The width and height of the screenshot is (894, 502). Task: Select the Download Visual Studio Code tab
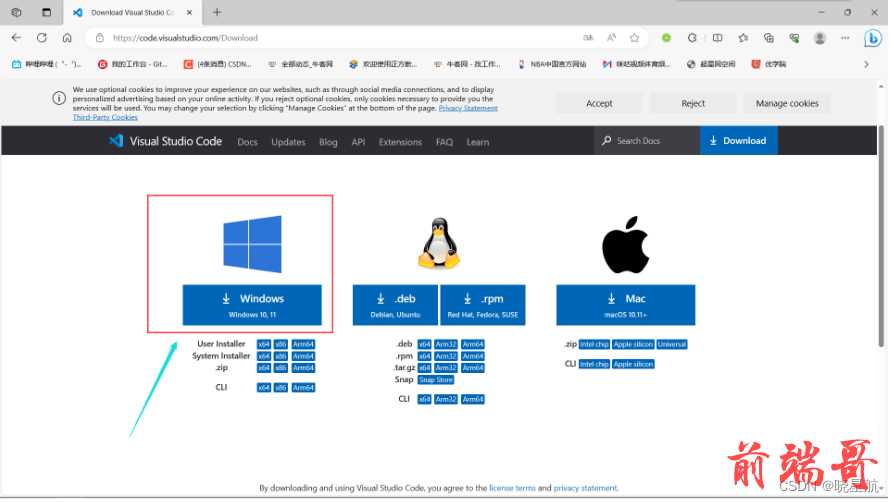[x=132, y=12]
